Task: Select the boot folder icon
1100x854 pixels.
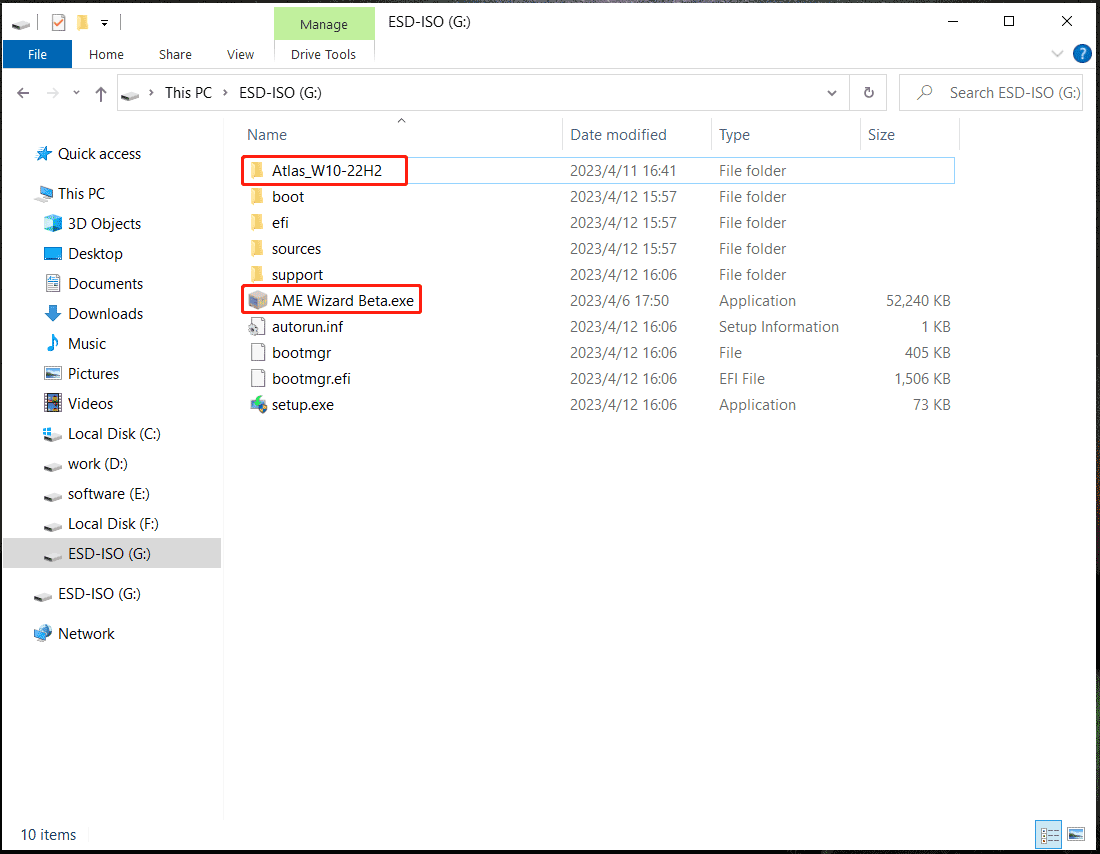Action: click(x=257, y=196)
